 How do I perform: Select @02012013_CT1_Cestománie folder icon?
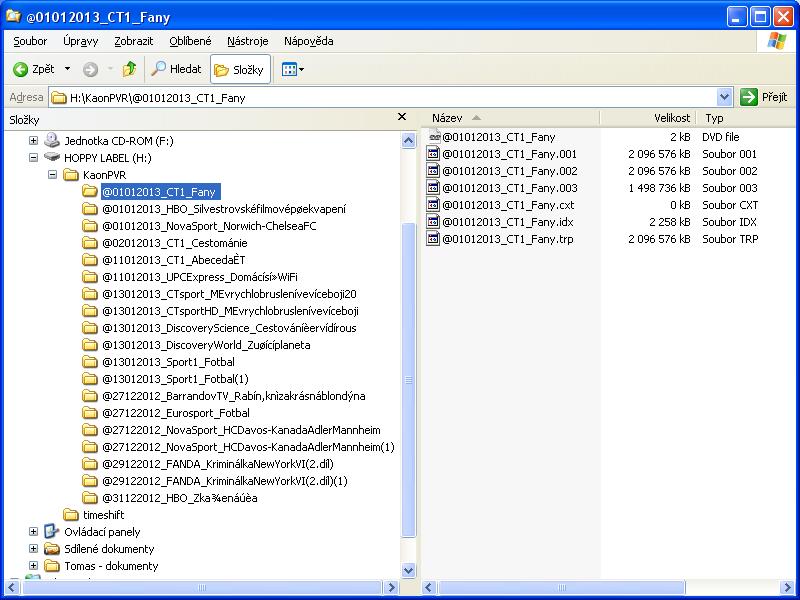(x=90, y=243)
